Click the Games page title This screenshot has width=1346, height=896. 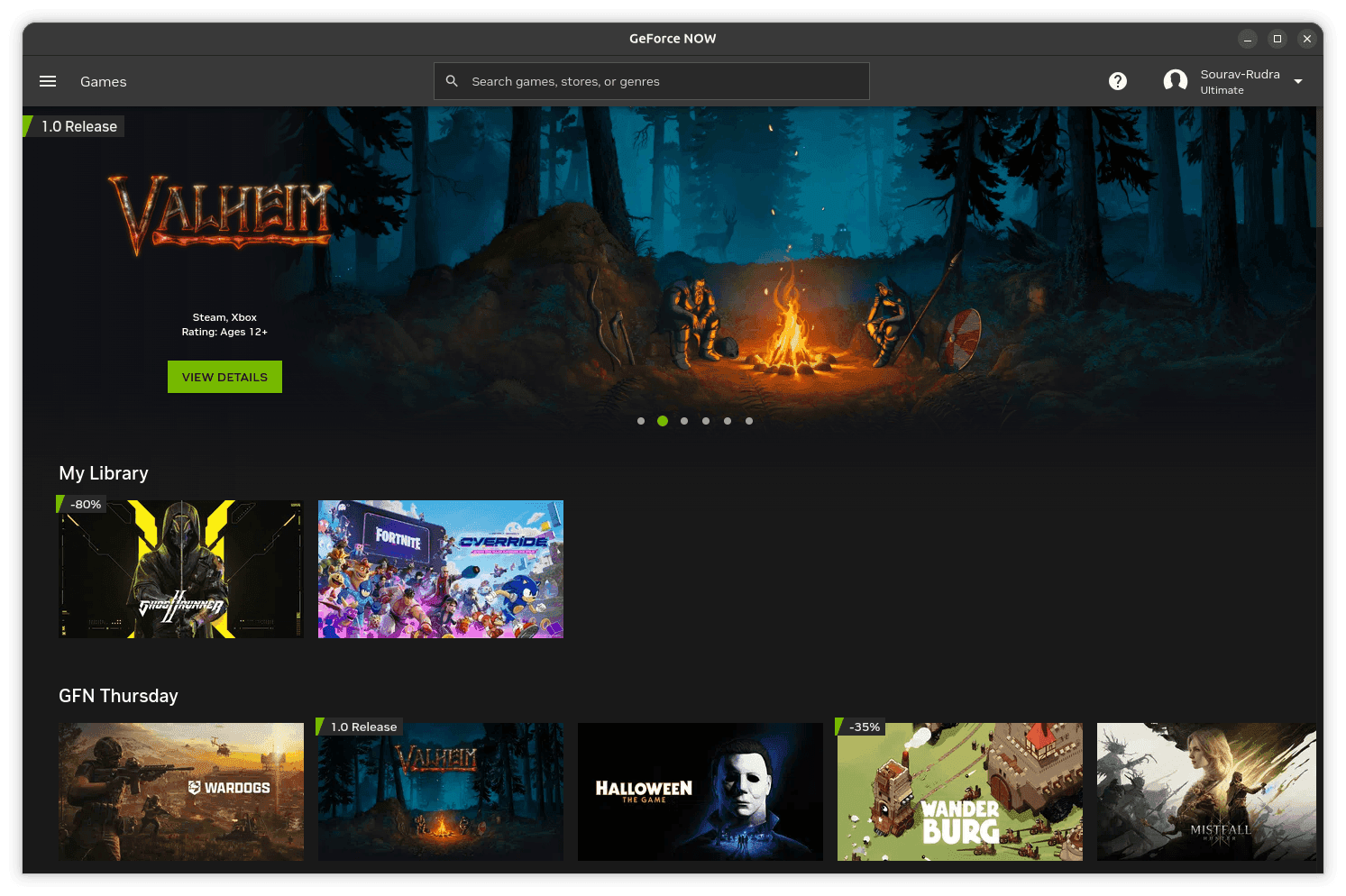click(x=104, y=81)
